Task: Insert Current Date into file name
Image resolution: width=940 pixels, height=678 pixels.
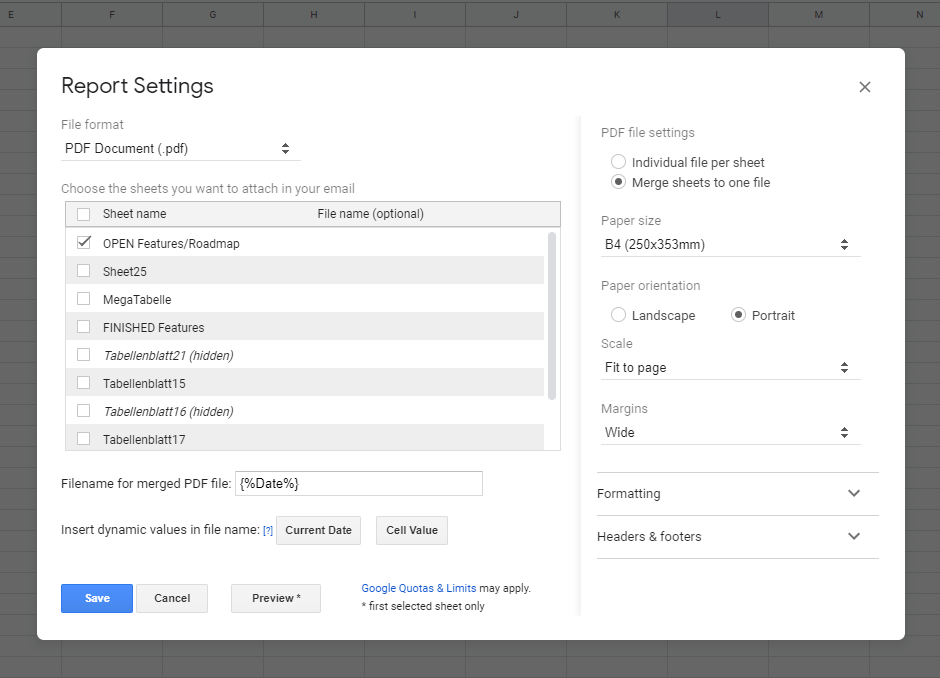Action: [x=318, y=530]
